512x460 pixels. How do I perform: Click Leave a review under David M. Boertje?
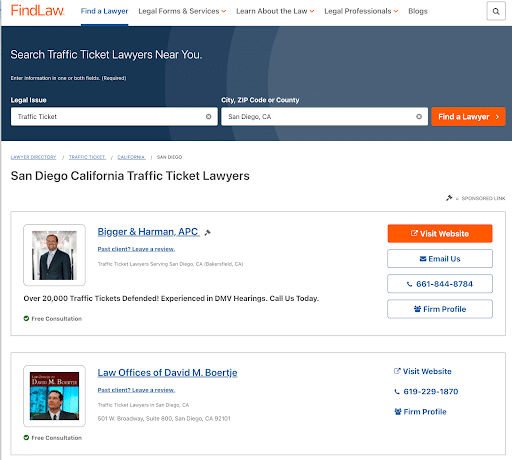[136, 390]
